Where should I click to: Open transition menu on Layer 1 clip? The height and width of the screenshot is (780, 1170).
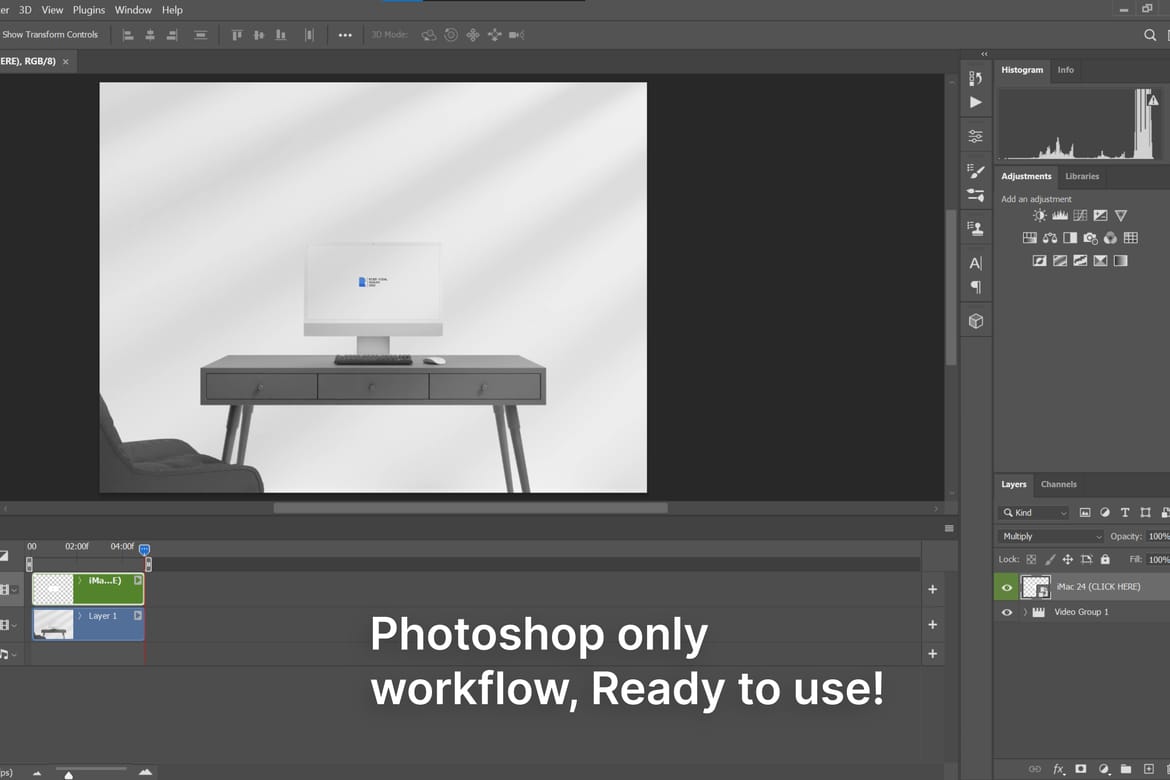pyautogui.click(x=137, y=616)
